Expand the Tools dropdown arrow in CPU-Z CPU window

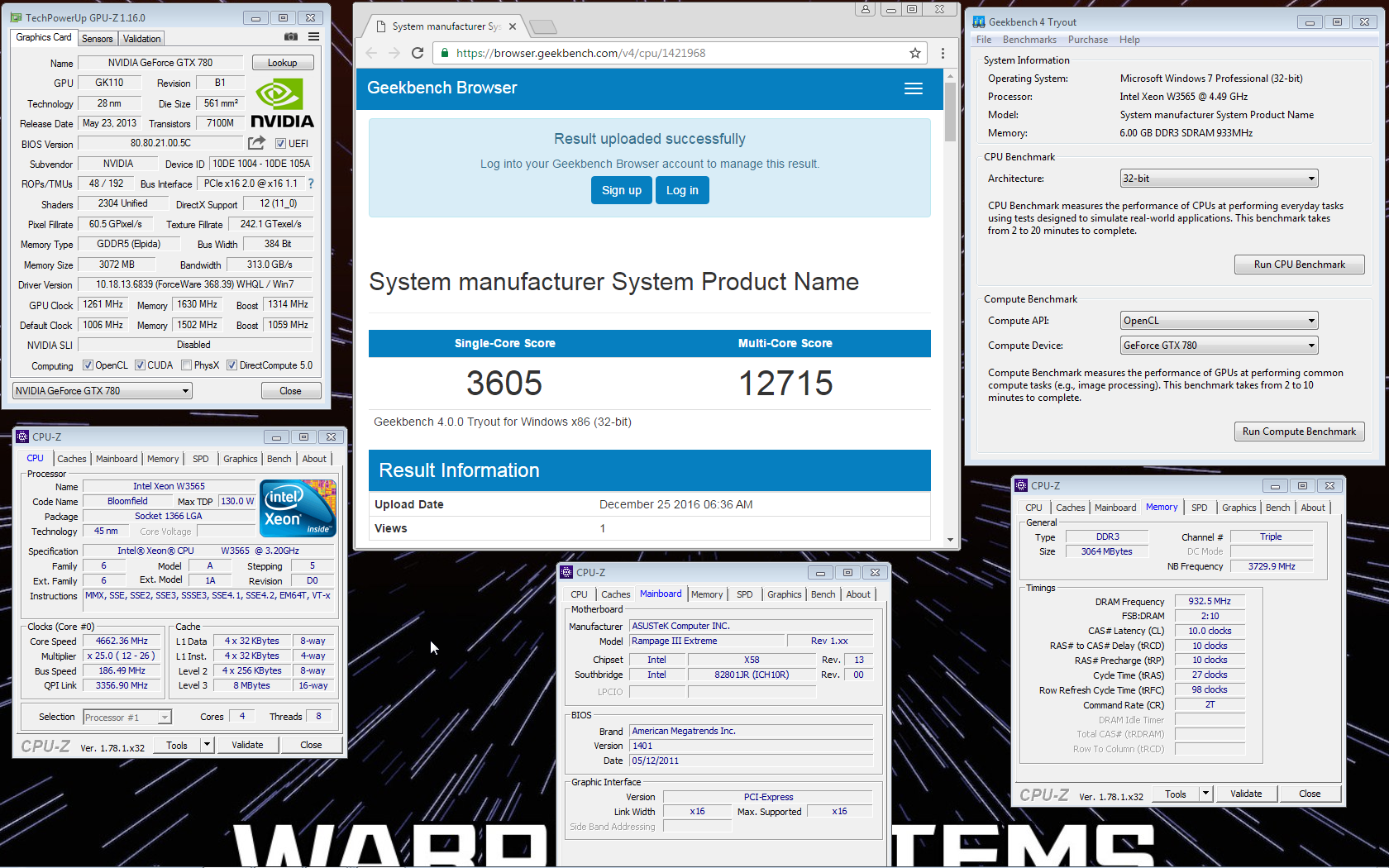pyautogui.click(x=208, y=745)
